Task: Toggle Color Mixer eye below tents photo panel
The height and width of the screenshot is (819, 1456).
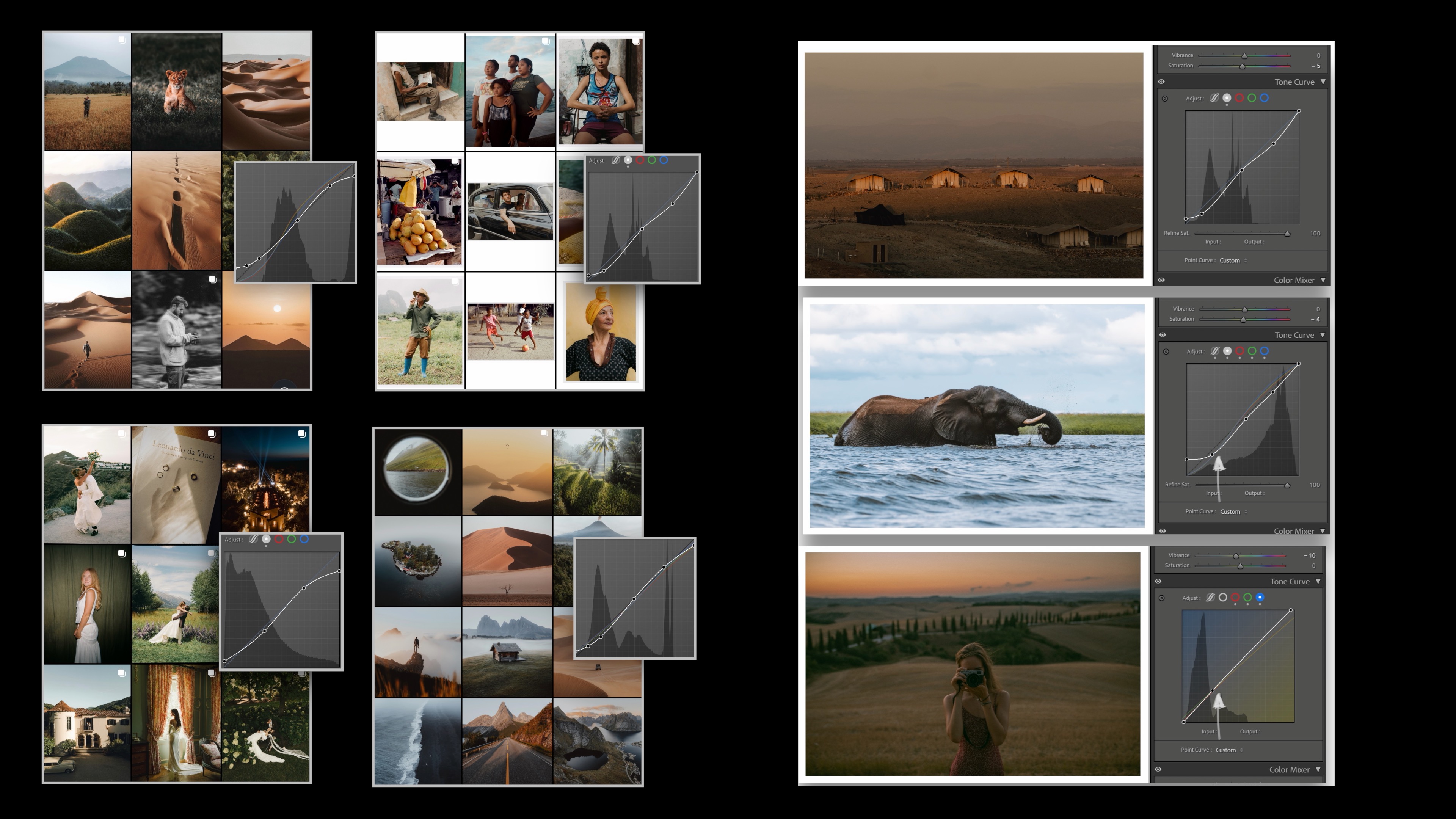Action: [1161, 280]
